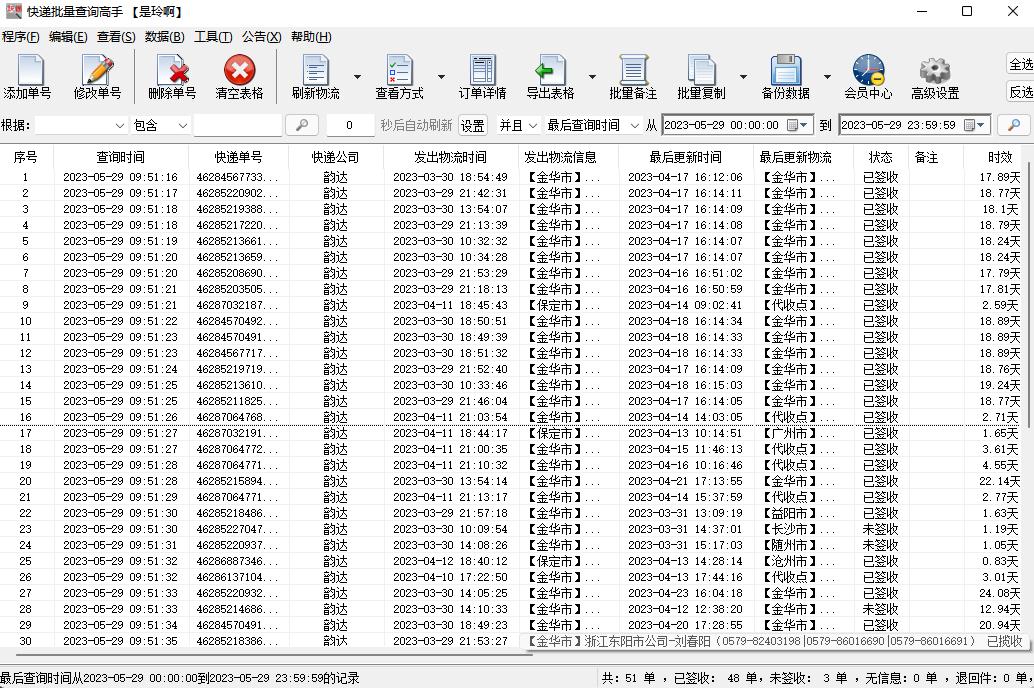Open the end date calendar picker
1034x688 pixels.
[975, 125]
